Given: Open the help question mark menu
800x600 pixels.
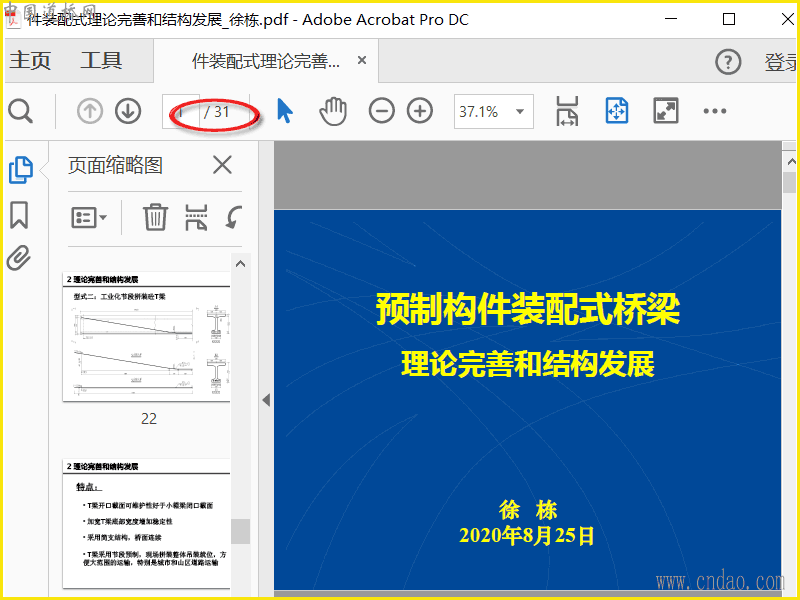Looking at the screenshot, I should click(x=728, y=62).
